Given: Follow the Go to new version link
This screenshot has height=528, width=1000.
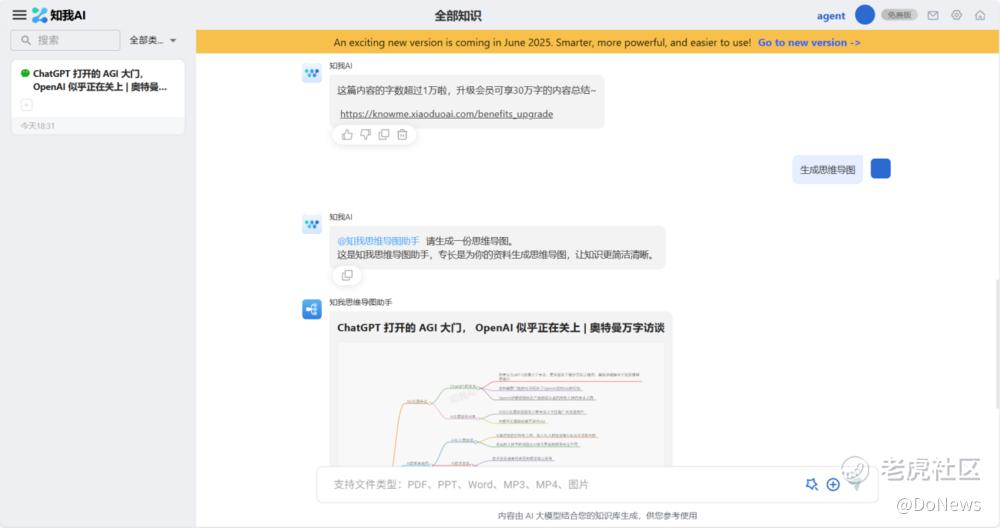Looking at the screenshot, I should (809, 43).
